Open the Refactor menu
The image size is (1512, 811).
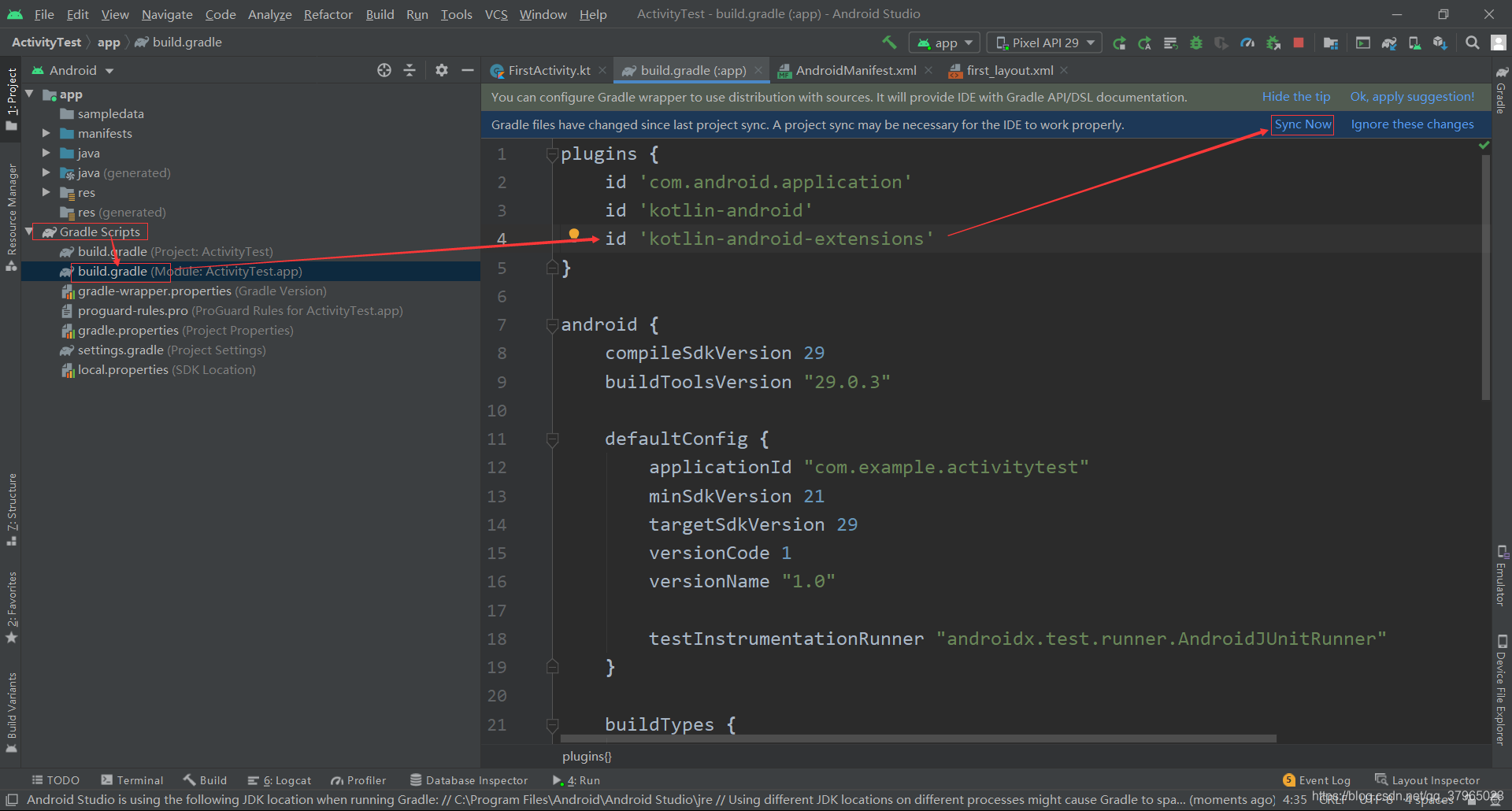(x=328, y=14)
